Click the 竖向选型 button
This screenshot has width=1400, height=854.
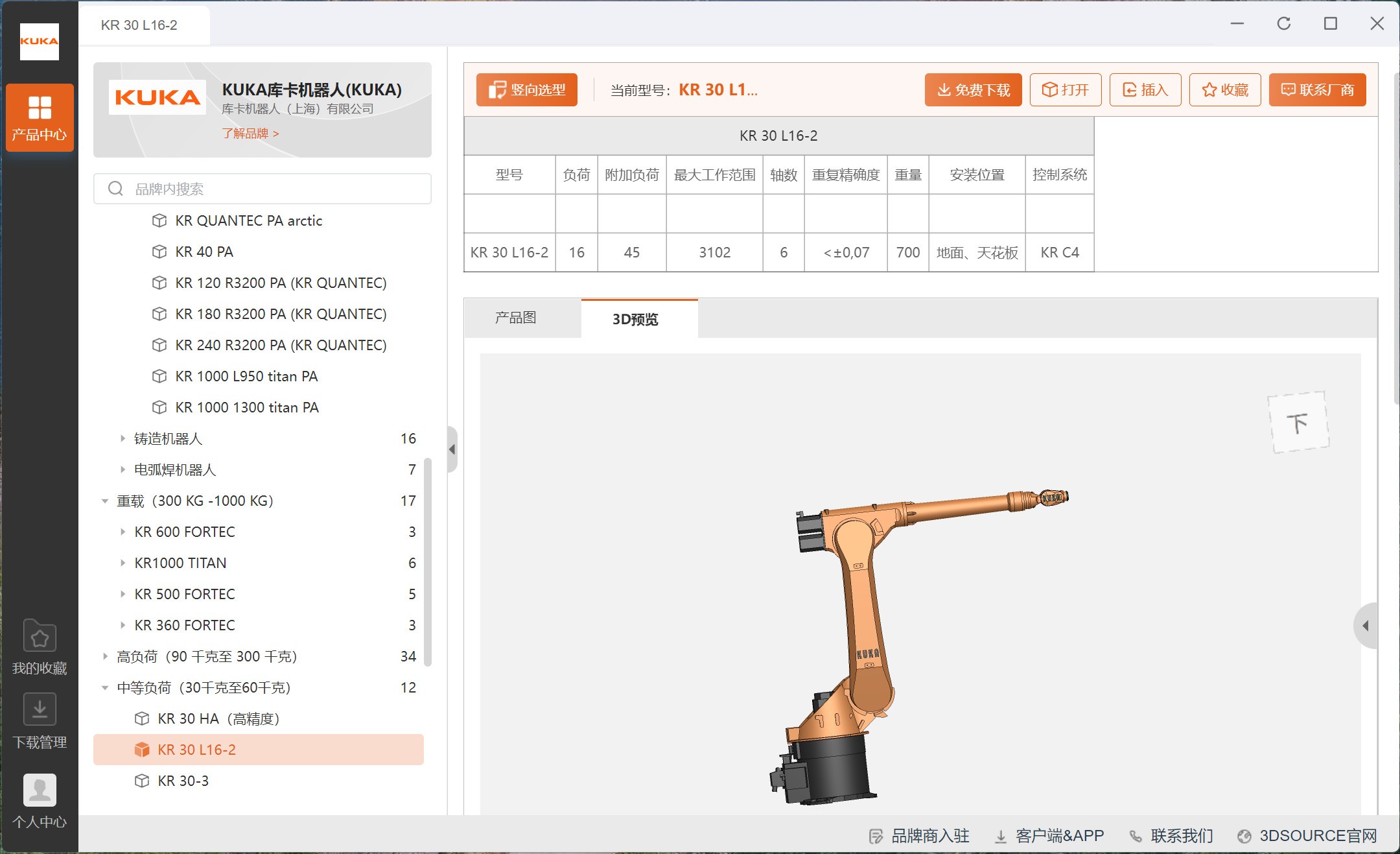point(526,89)
